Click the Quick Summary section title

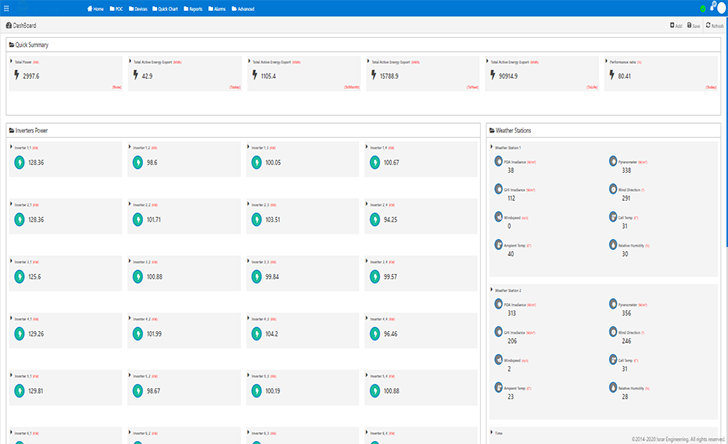(32, 45)
